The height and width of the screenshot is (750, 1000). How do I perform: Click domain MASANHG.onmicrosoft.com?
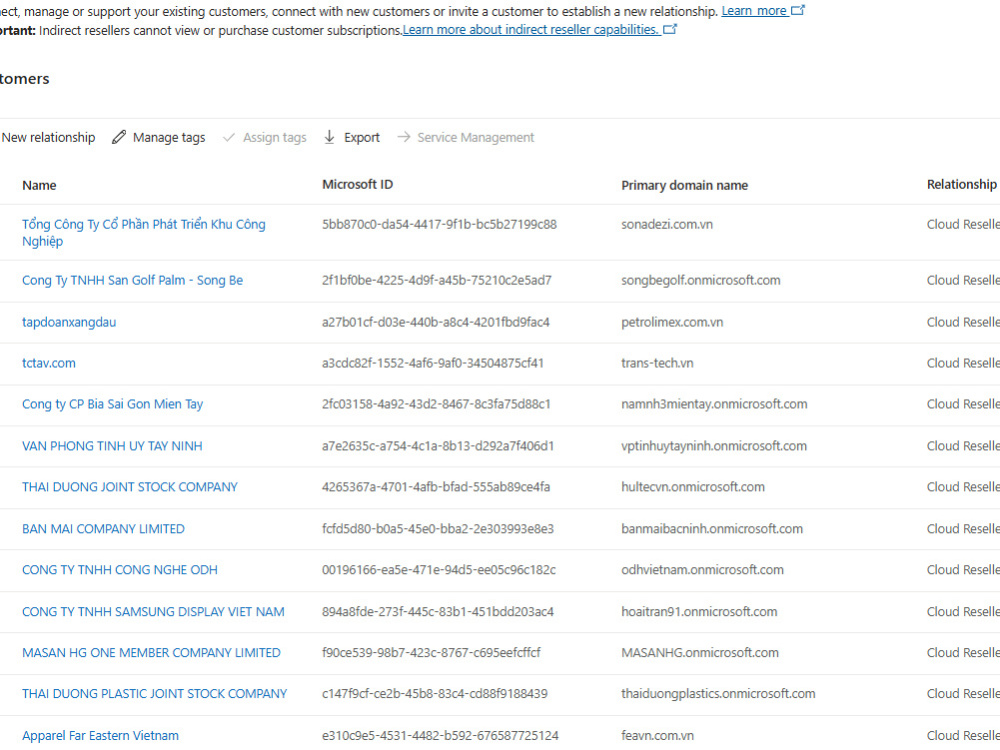(700, 652)
